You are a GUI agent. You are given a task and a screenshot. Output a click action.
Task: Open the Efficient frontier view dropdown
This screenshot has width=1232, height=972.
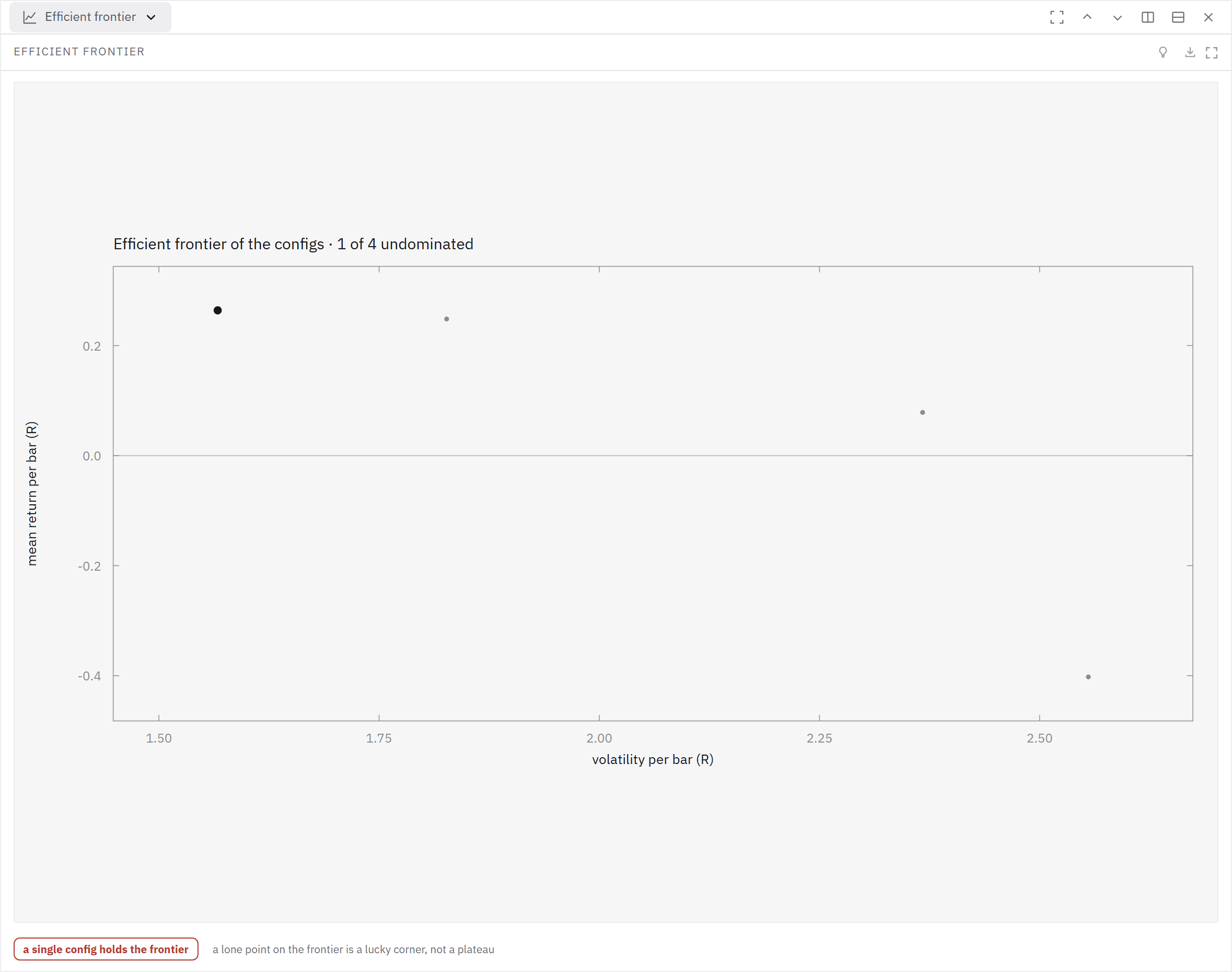coord(90,17)
